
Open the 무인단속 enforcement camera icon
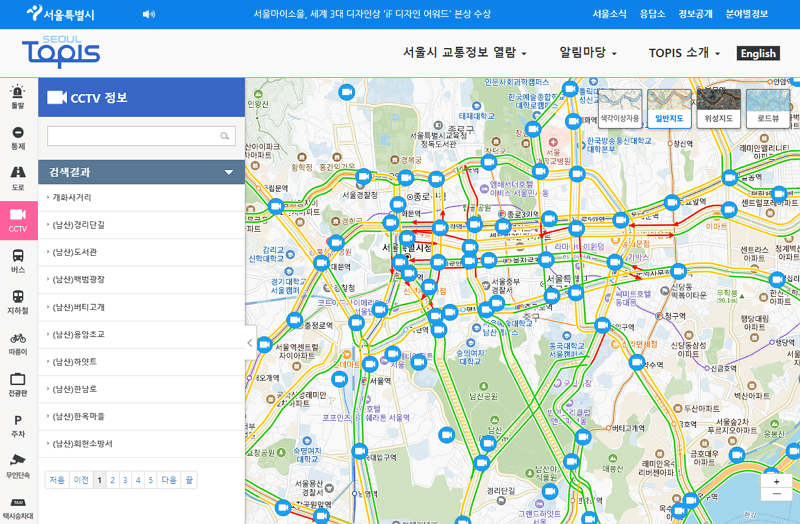click(18, 466)
